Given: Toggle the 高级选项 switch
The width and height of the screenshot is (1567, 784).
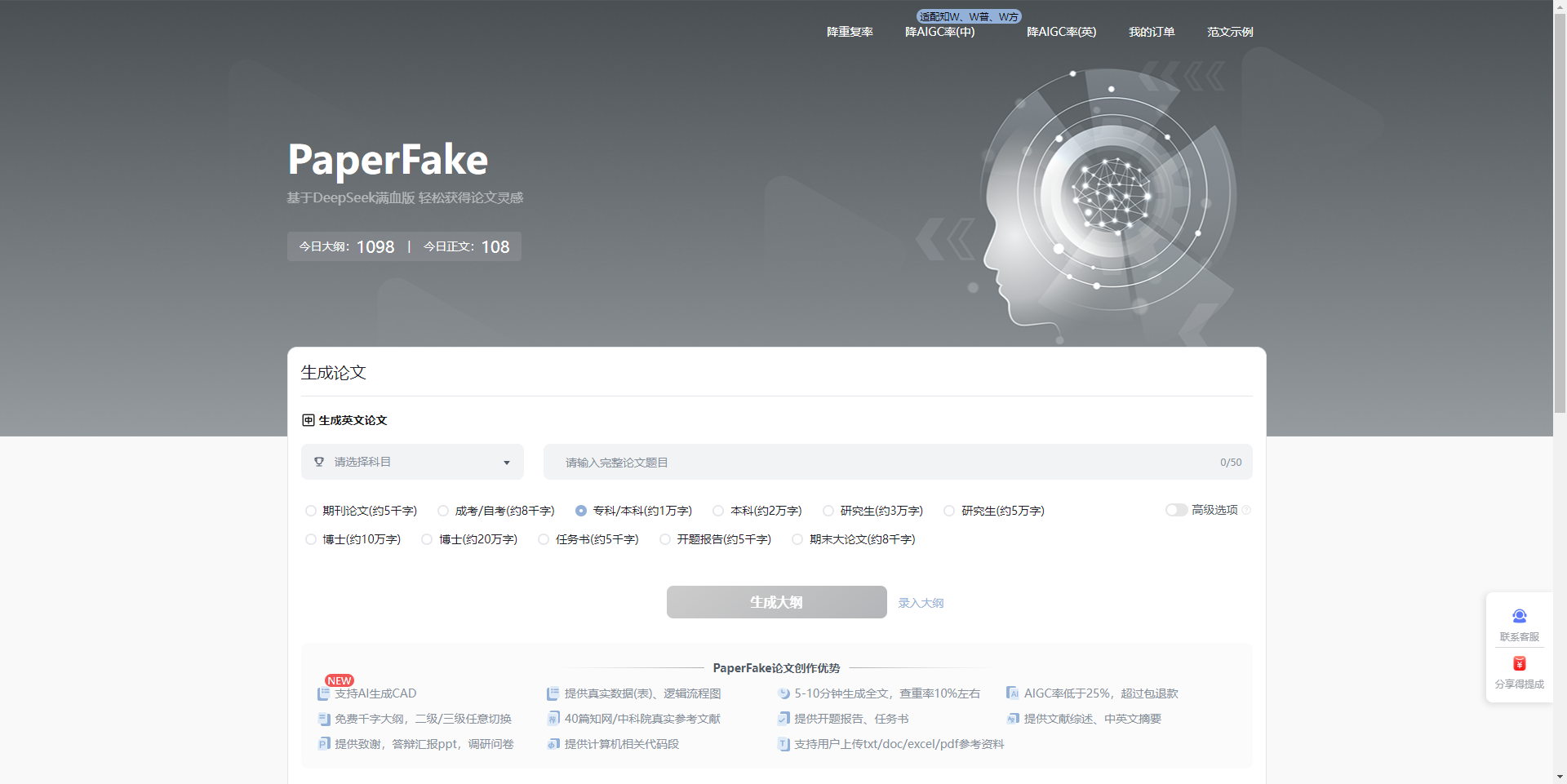Looking at the screenshot, I should (1176, 510).
